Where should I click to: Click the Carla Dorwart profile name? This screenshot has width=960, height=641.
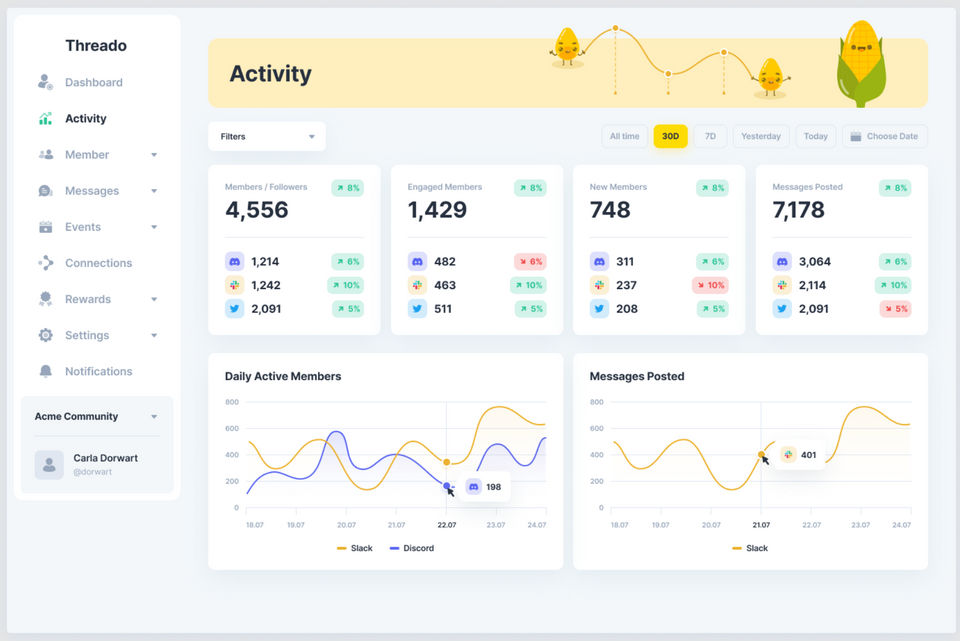105,458
